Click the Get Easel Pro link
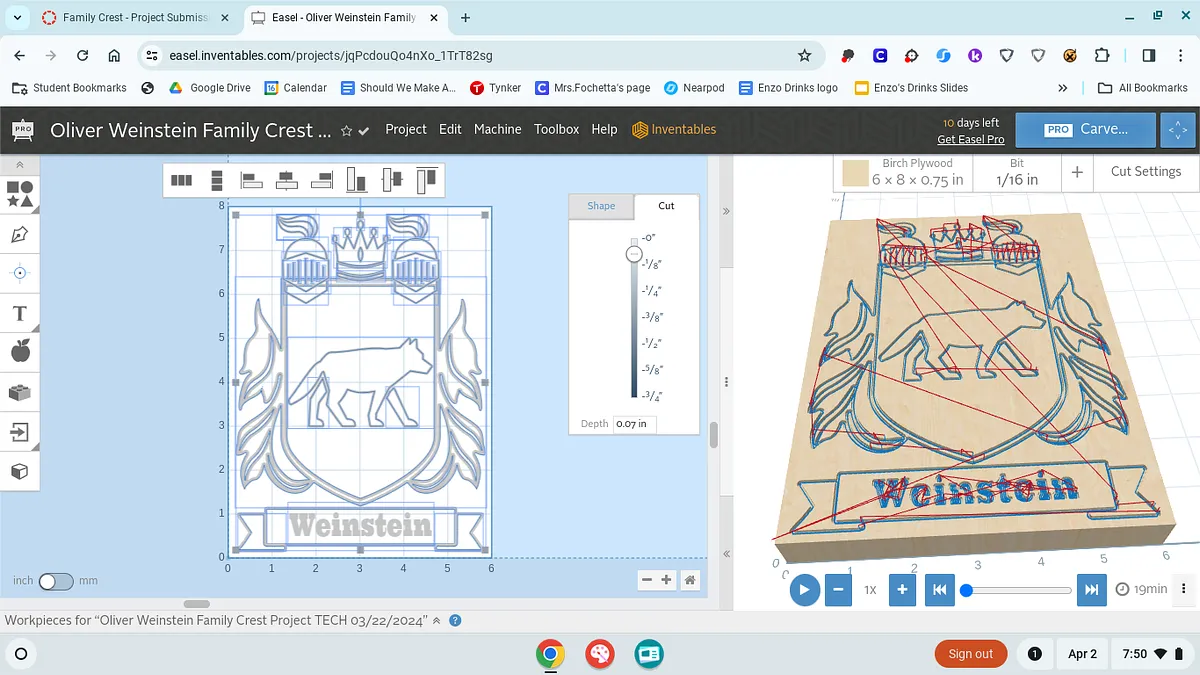This screenshot has height=675, width=1200. tap(970, 140)
